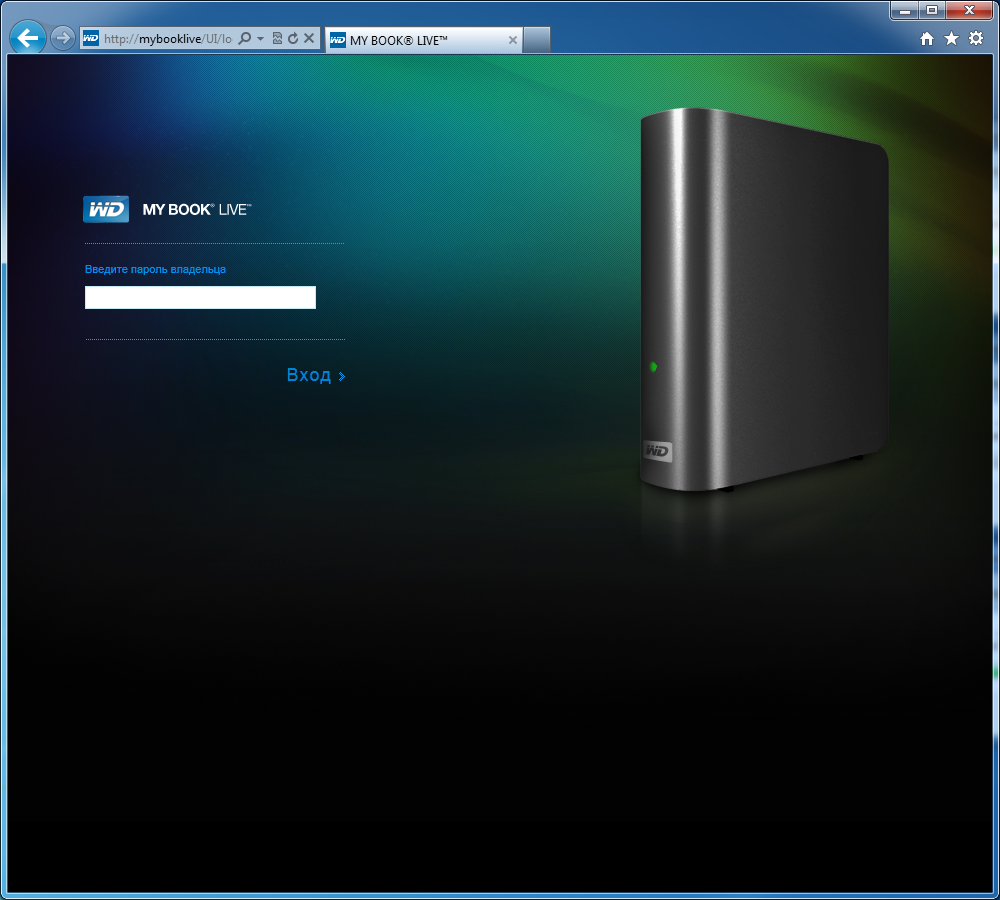Open a new blank browser tab

[537, 40]
